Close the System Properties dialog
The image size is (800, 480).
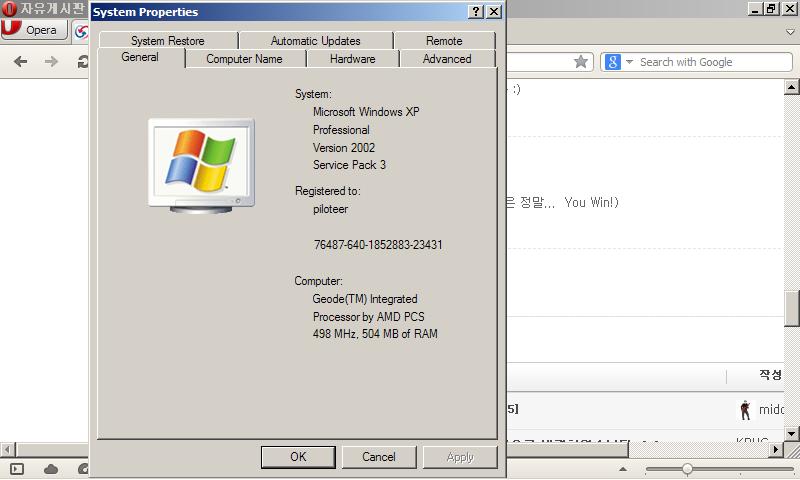(494, 11)
